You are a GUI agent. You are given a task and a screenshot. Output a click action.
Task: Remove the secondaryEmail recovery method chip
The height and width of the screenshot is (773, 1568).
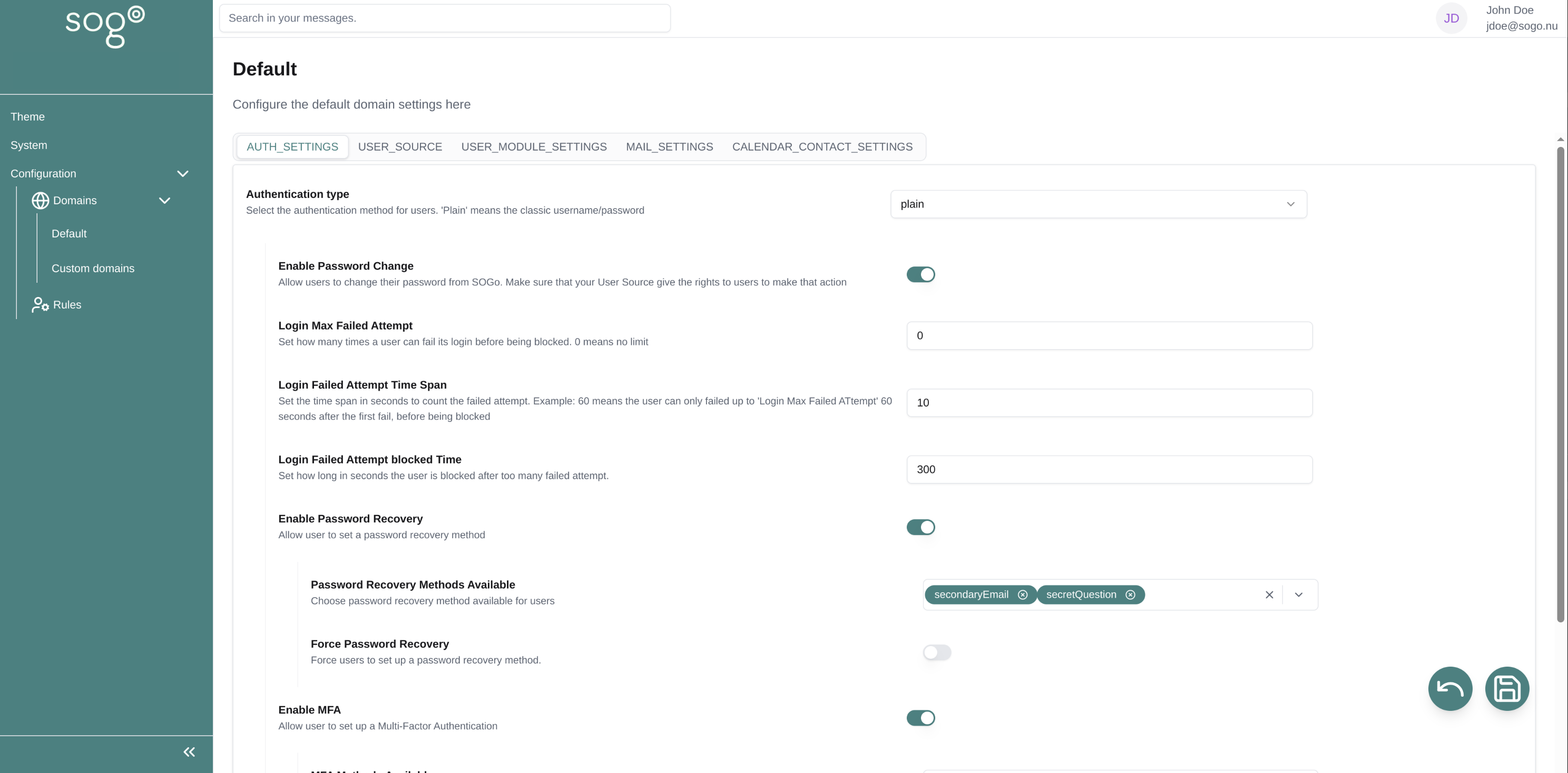click(x=1023, y=595)
